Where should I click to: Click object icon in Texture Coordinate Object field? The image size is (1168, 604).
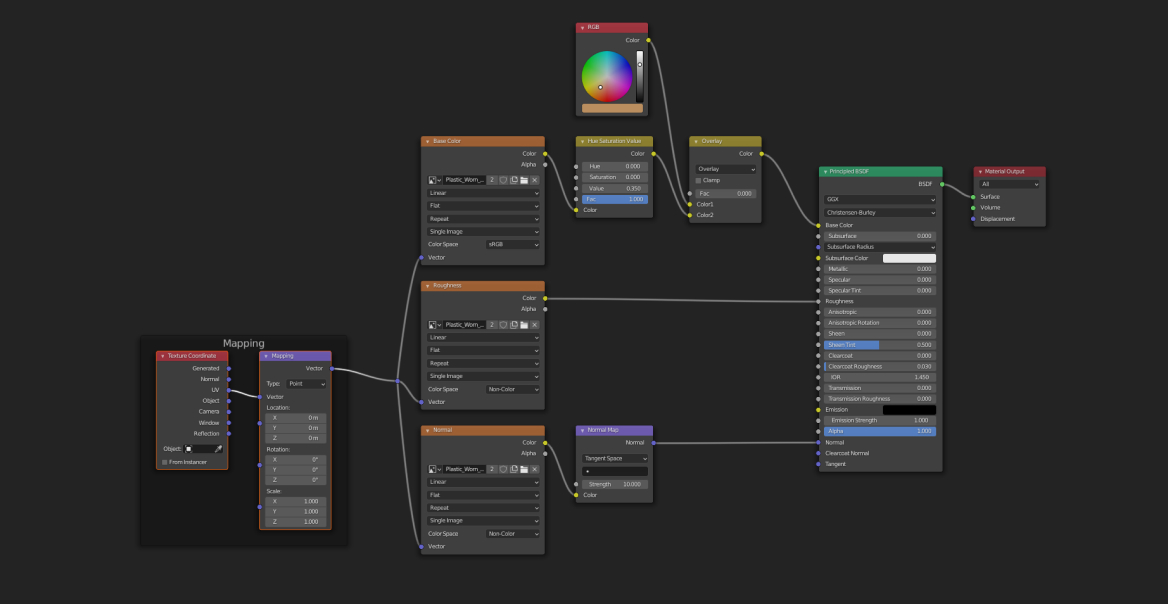(188, 449)
